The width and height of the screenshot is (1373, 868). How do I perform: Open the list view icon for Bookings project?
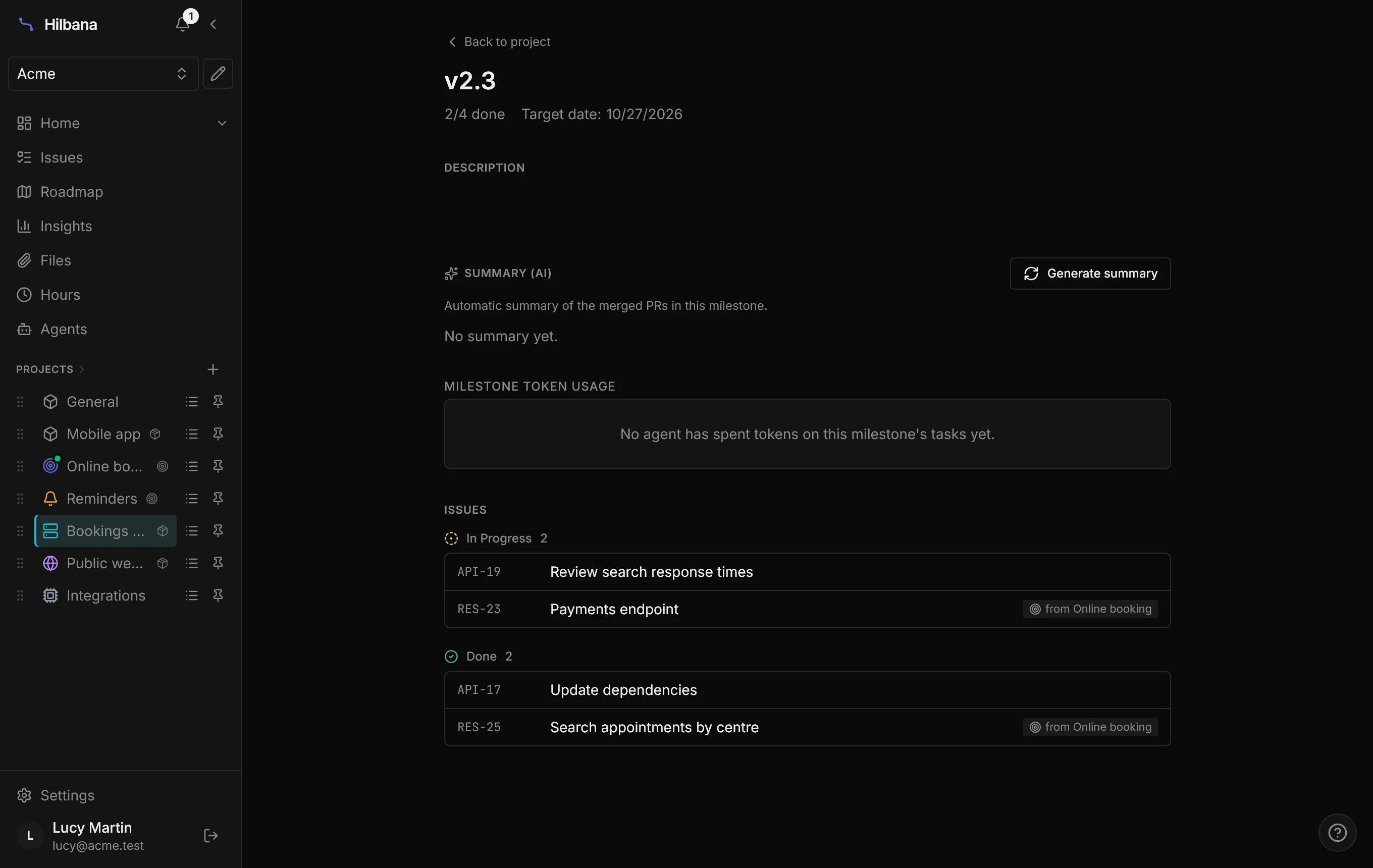pyautogui.click(x=192, y=531)
